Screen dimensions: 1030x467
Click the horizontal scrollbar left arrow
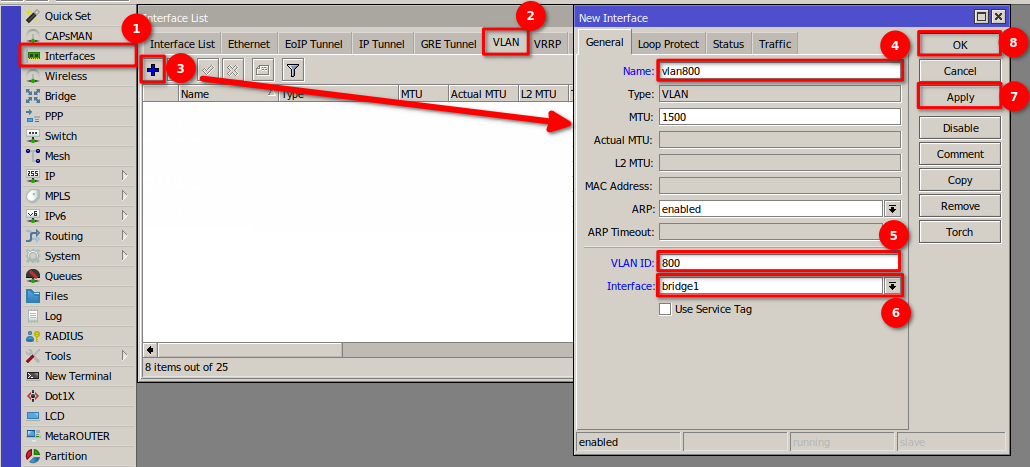coord(150,349)
